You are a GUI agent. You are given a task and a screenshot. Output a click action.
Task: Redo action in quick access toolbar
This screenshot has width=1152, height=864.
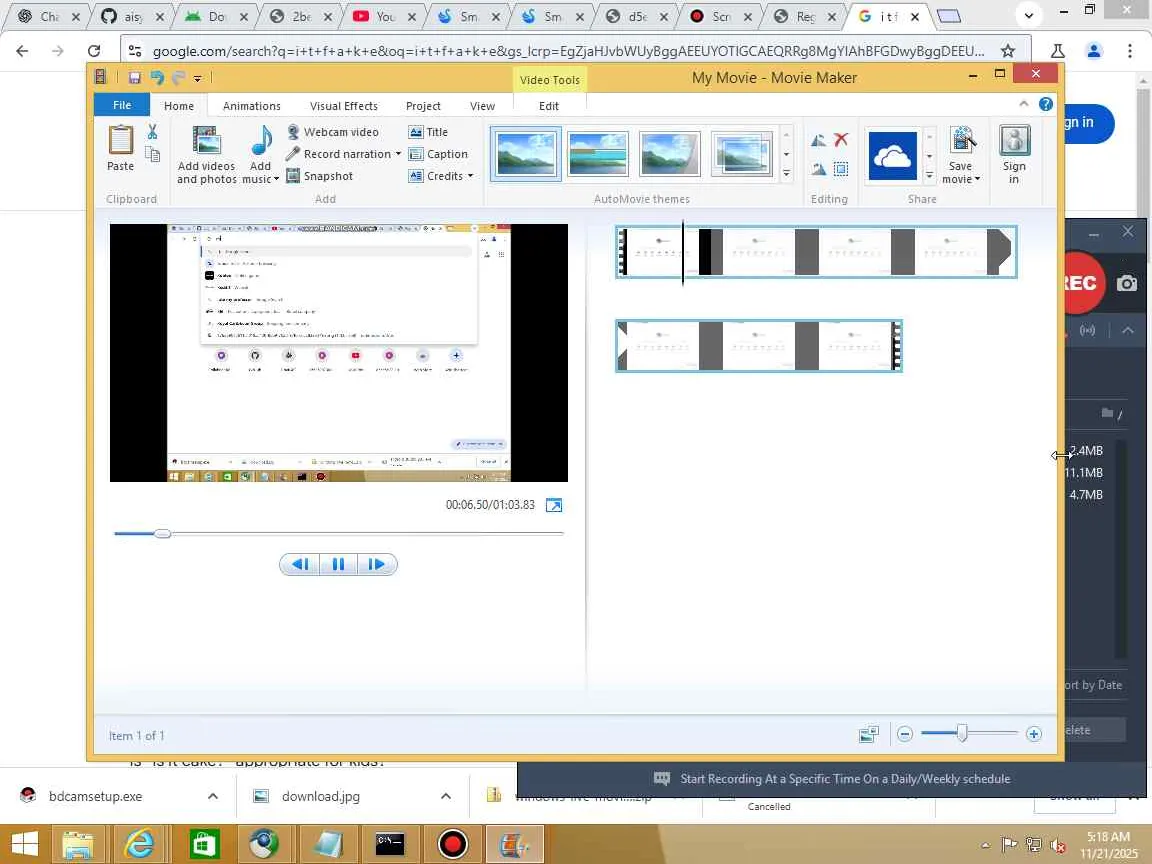(179, 77)
